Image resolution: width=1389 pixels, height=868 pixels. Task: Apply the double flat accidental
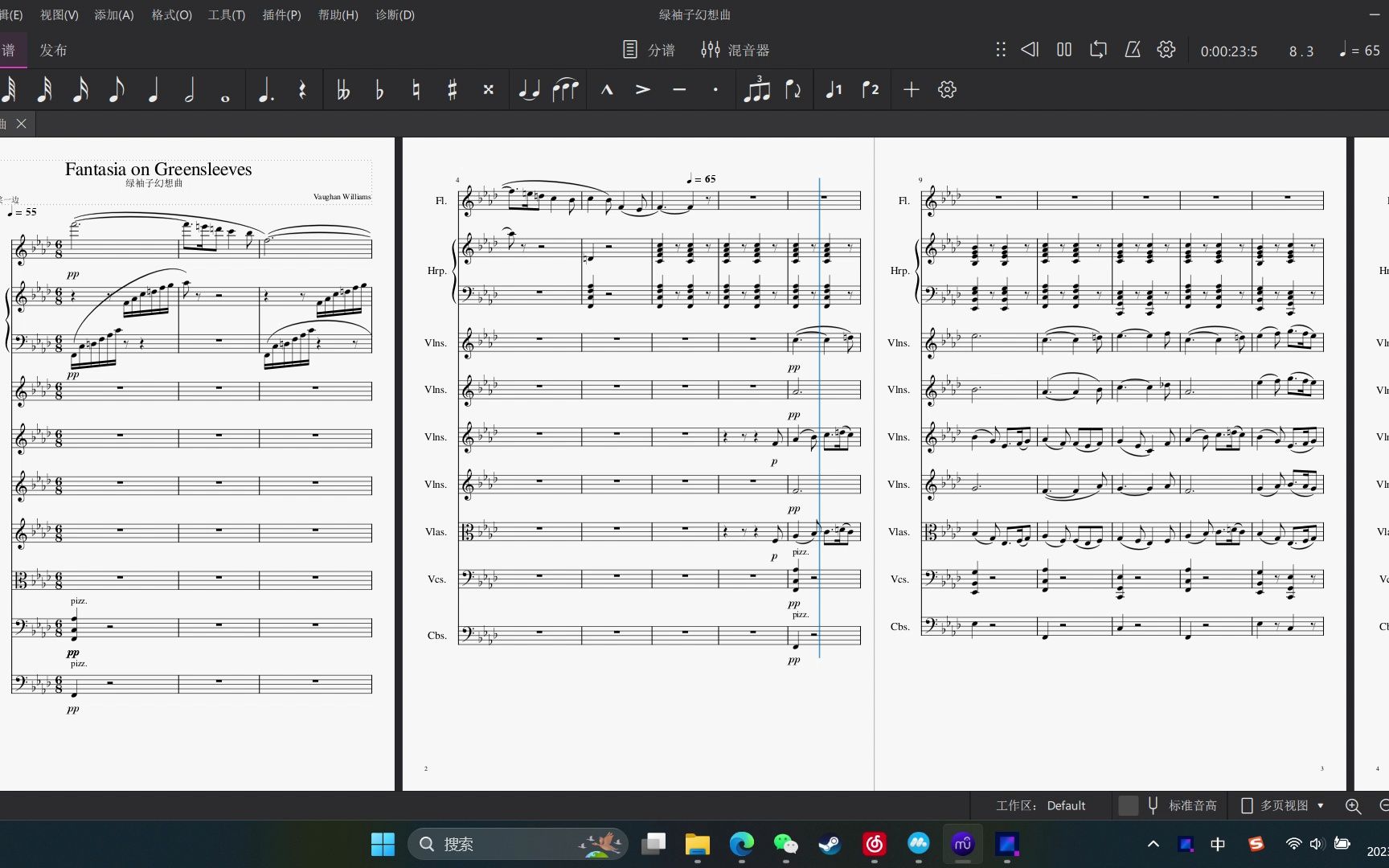343,90
